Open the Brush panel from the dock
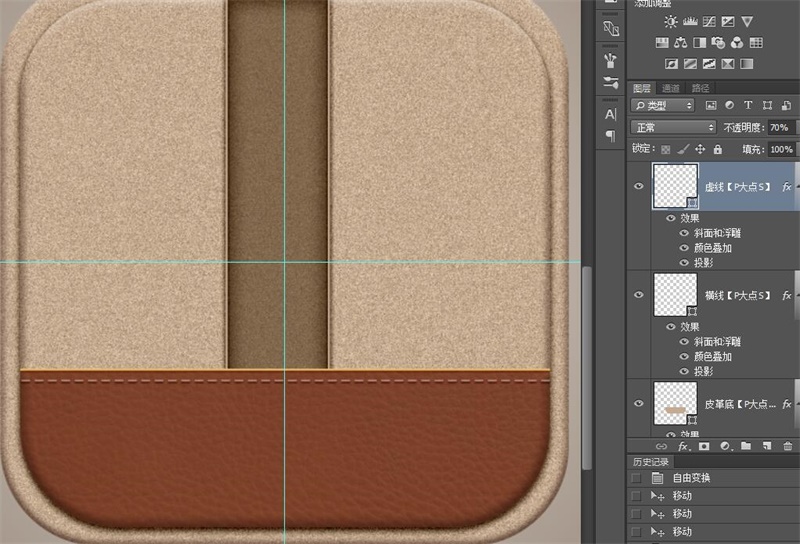This screenshot has height=544, width=800. click(611, 61)
